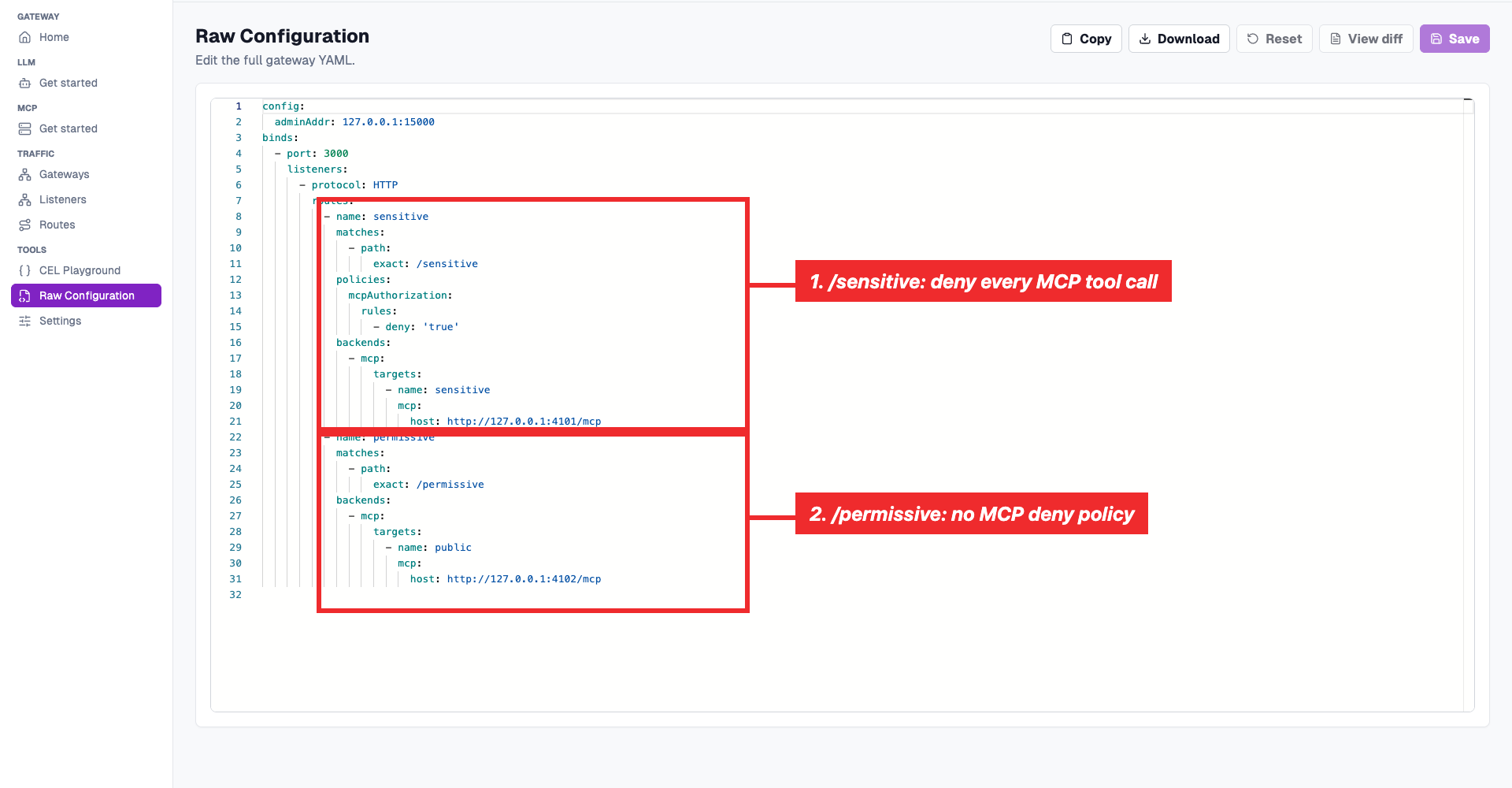Click the Gateways network icon
This screenshot has height=788, width=1512.
(24, 174)
